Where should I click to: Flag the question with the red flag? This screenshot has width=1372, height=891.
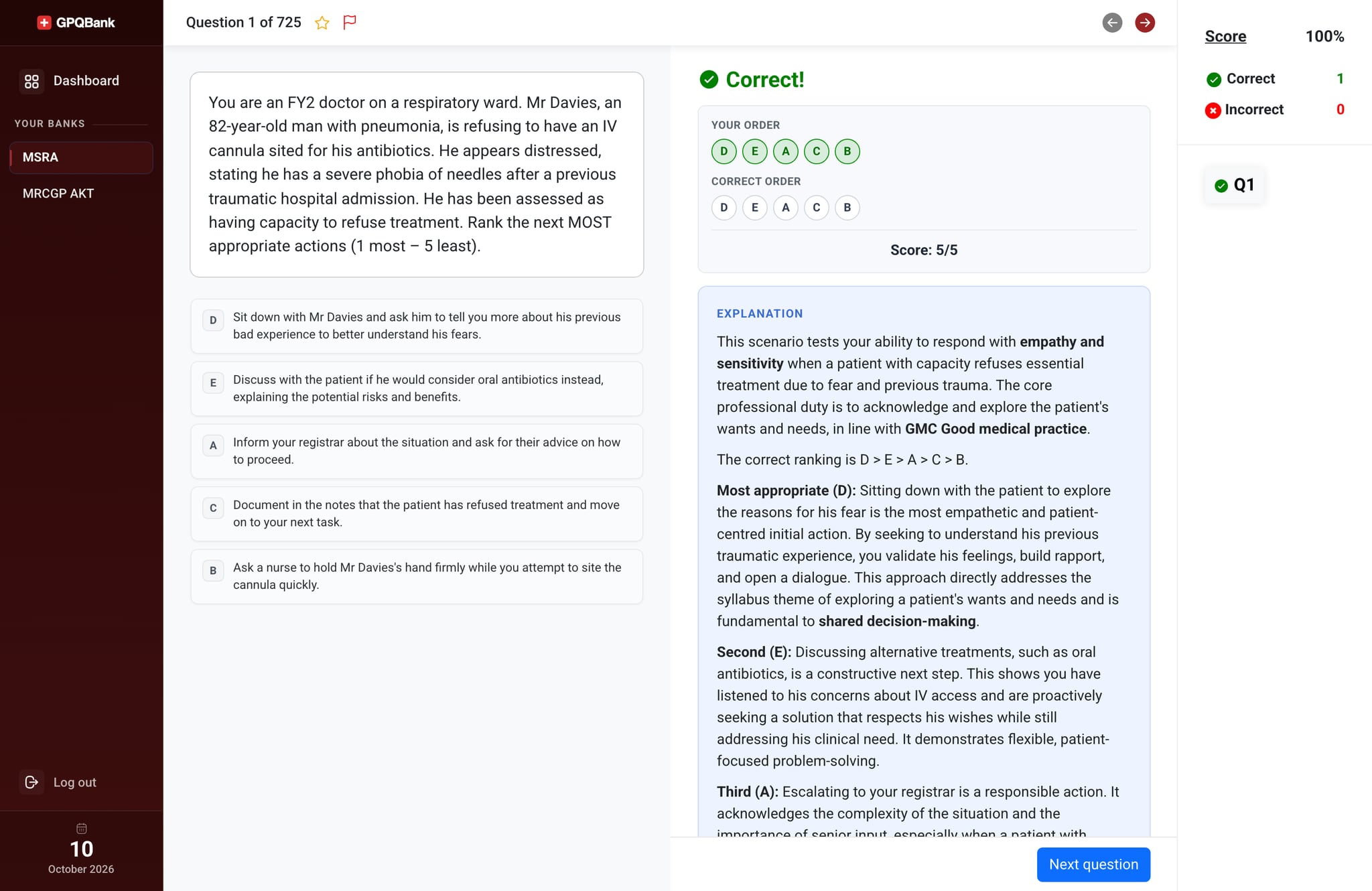pos(350,23)
